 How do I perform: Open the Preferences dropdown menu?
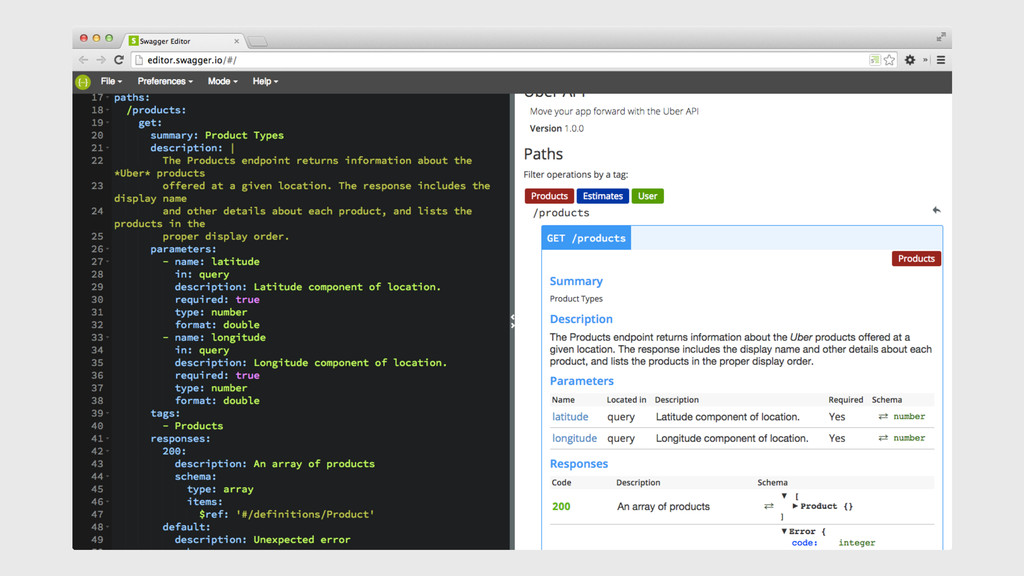point(165,81)
